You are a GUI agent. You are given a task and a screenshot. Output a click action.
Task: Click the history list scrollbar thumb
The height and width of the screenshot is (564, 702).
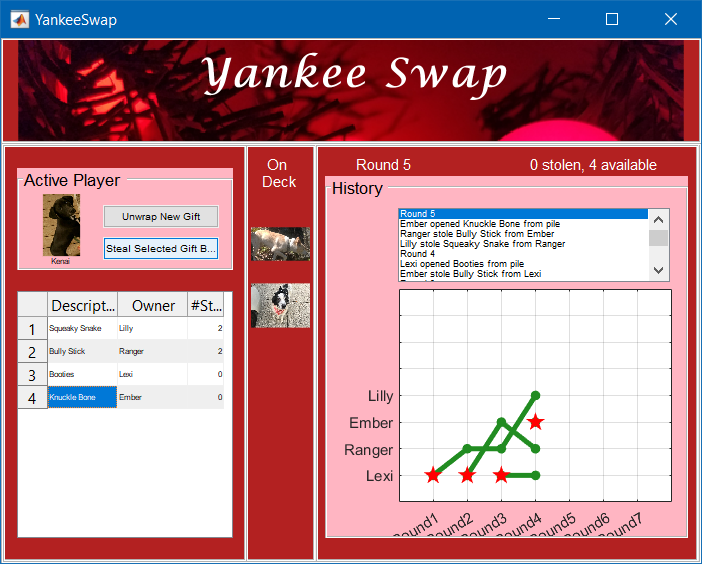click(x=658, y=237)
